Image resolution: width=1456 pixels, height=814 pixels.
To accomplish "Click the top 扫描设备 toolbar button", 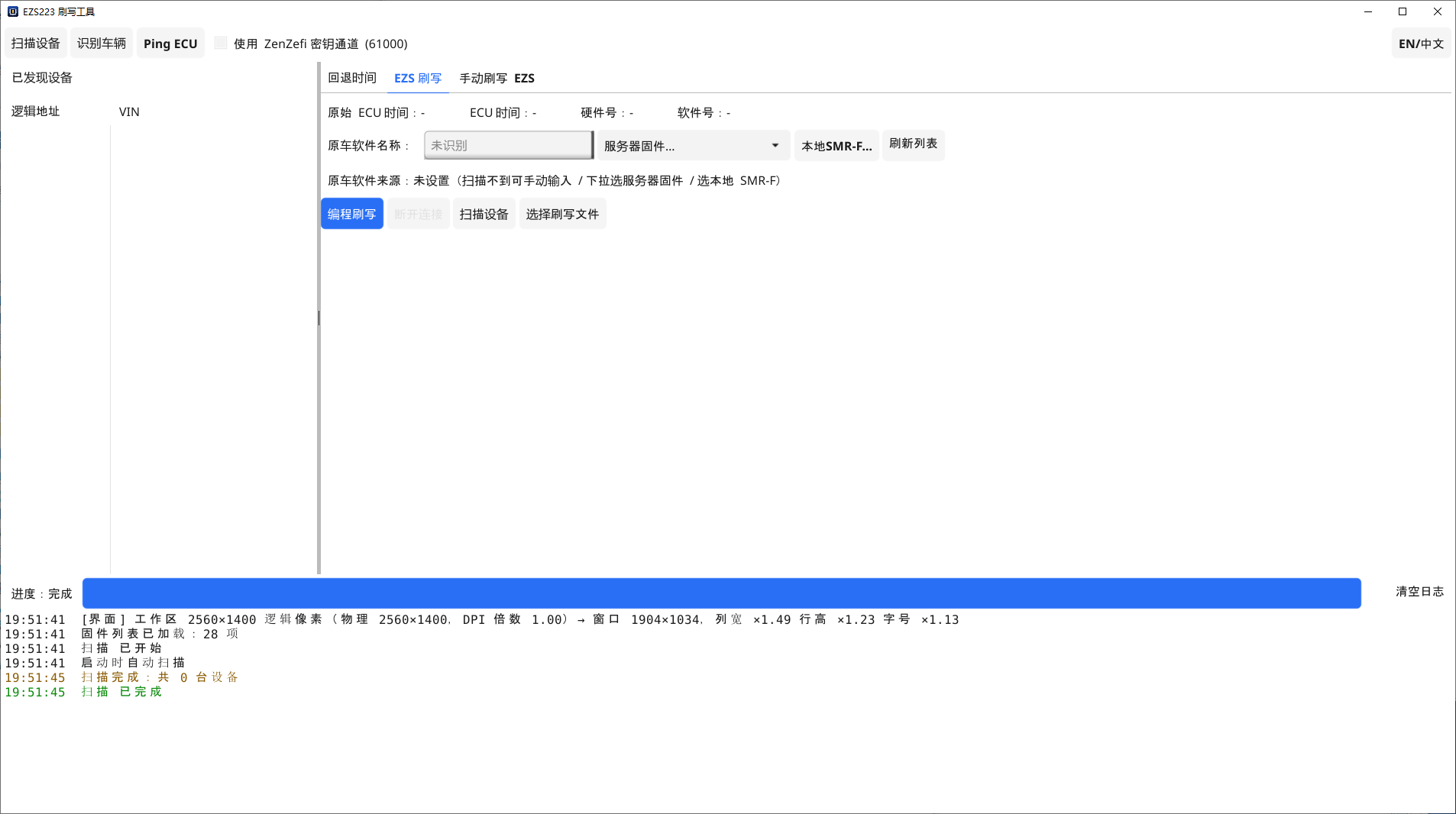I will pos(36,44).
